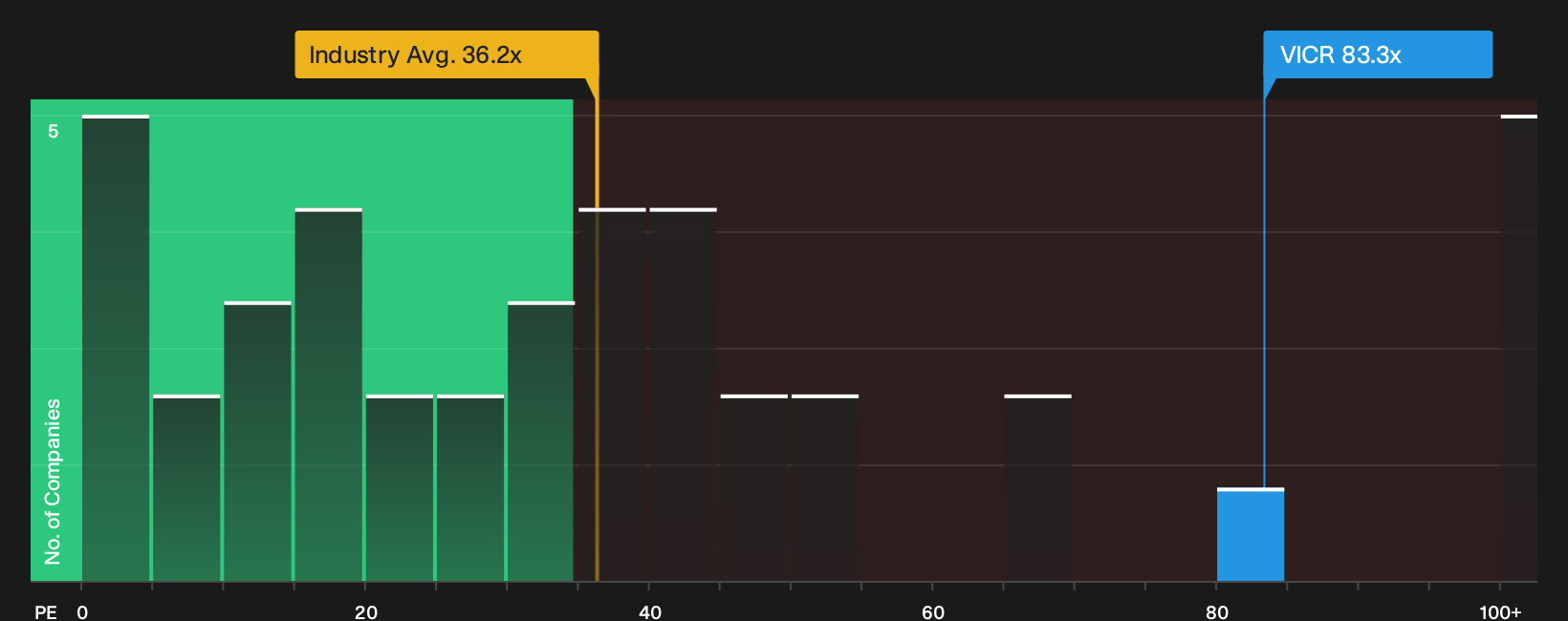Click the 100+ PE bar at right edge
Image resolution: width=1568 pixels, height=621 pixels.
[1519, 348]
